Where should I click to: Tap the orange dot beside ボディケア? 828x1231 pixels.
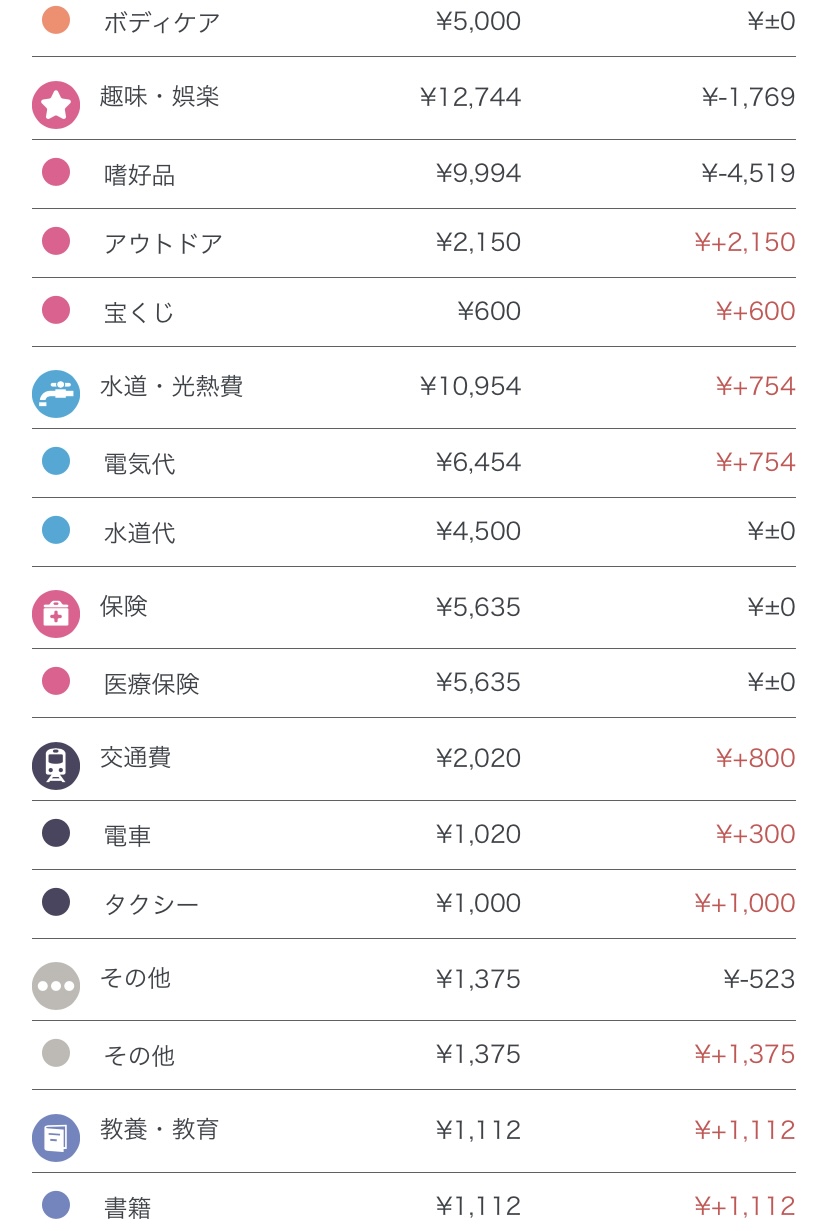(56, 20)
